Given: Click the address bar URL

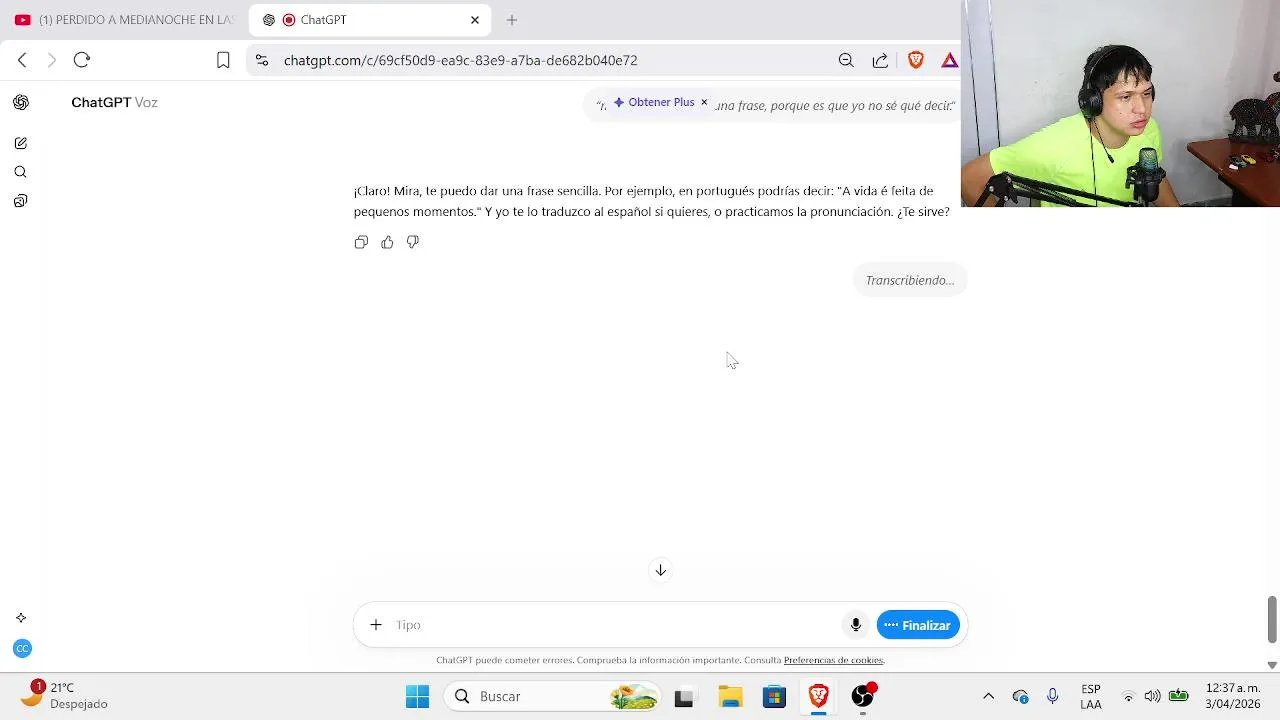Looking at the screenshot, I should click(x=460, y=60).
